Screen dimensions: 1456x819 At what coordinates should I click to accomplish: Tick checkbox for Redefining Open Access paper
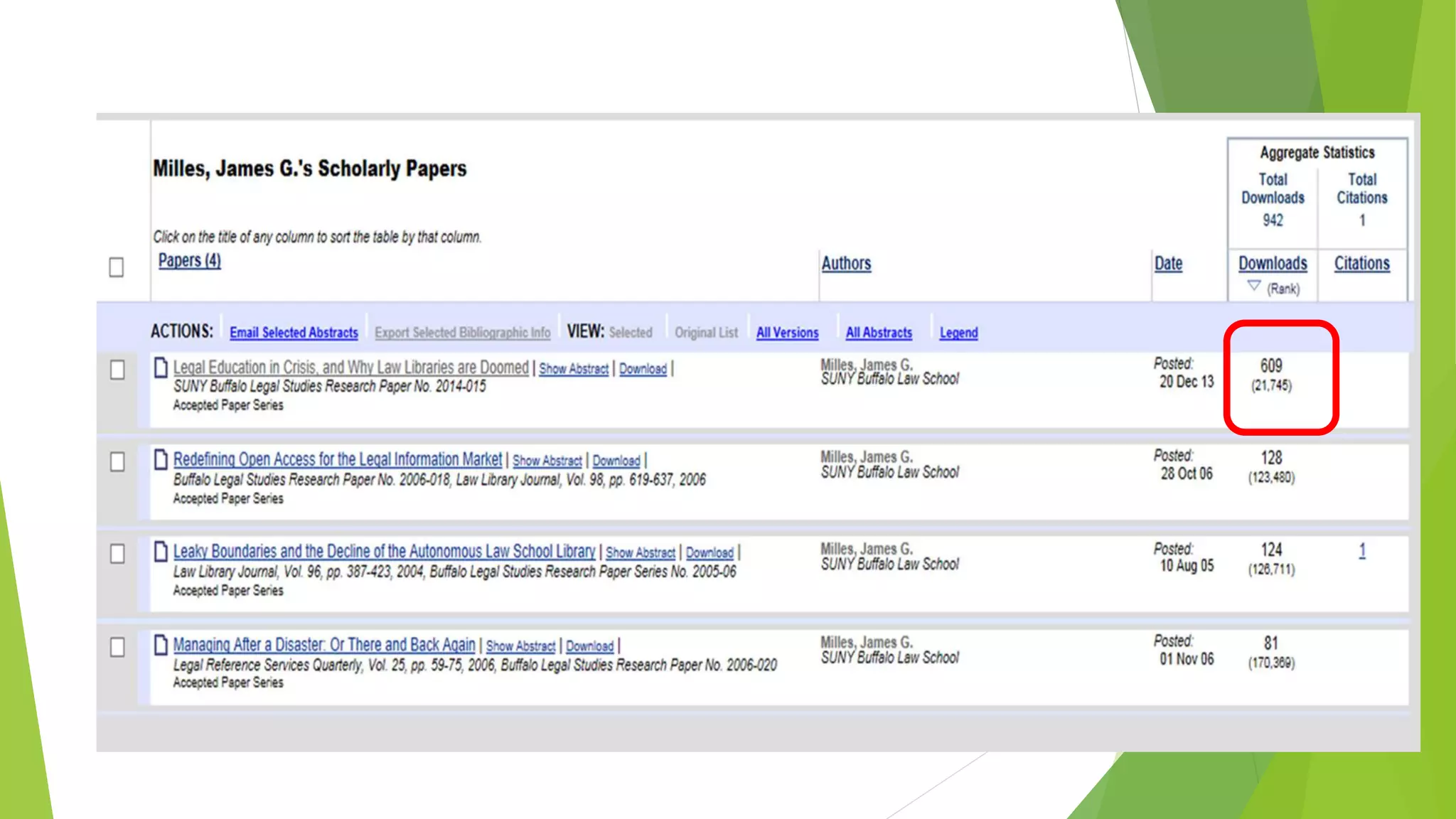117,462
